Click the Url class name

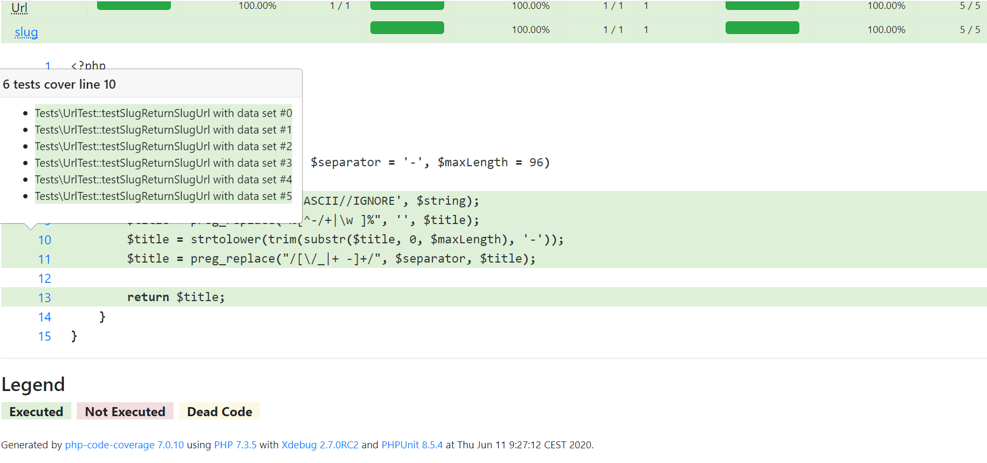point(20,7)
